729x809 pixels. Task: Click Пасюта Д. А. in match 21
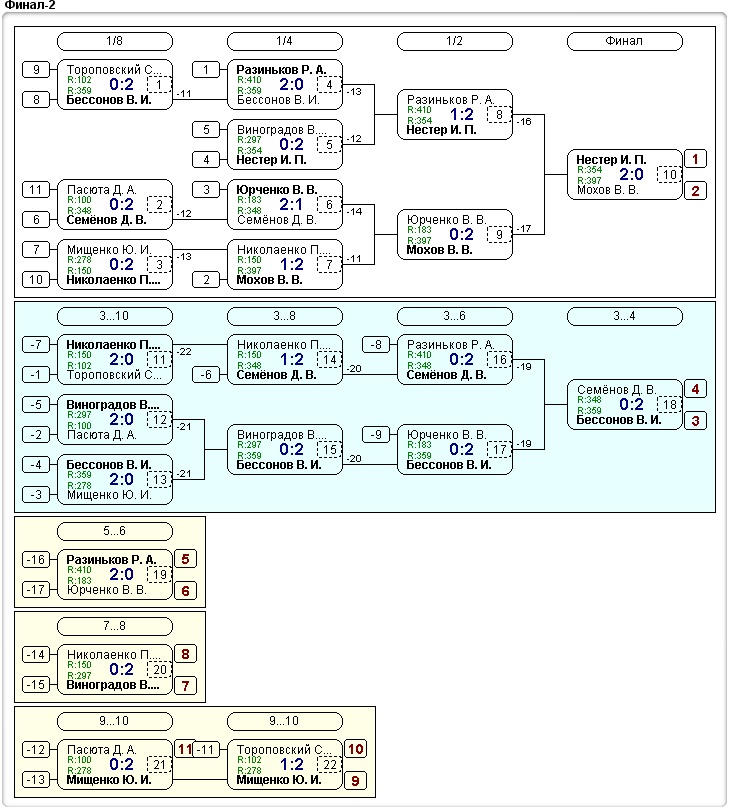coord(102,750)
